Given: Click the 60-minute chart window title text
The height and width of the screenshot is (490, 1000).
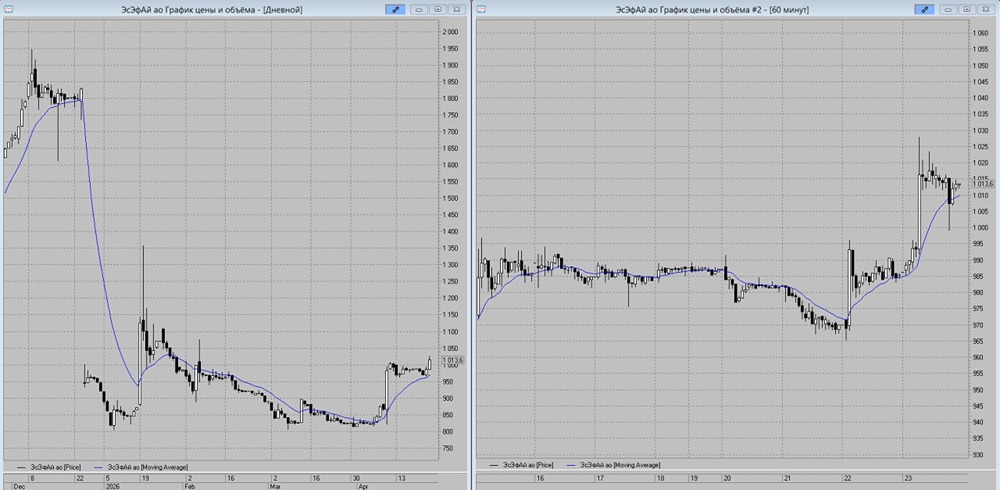Looking at the screenshot, I should tap(712, 10).
